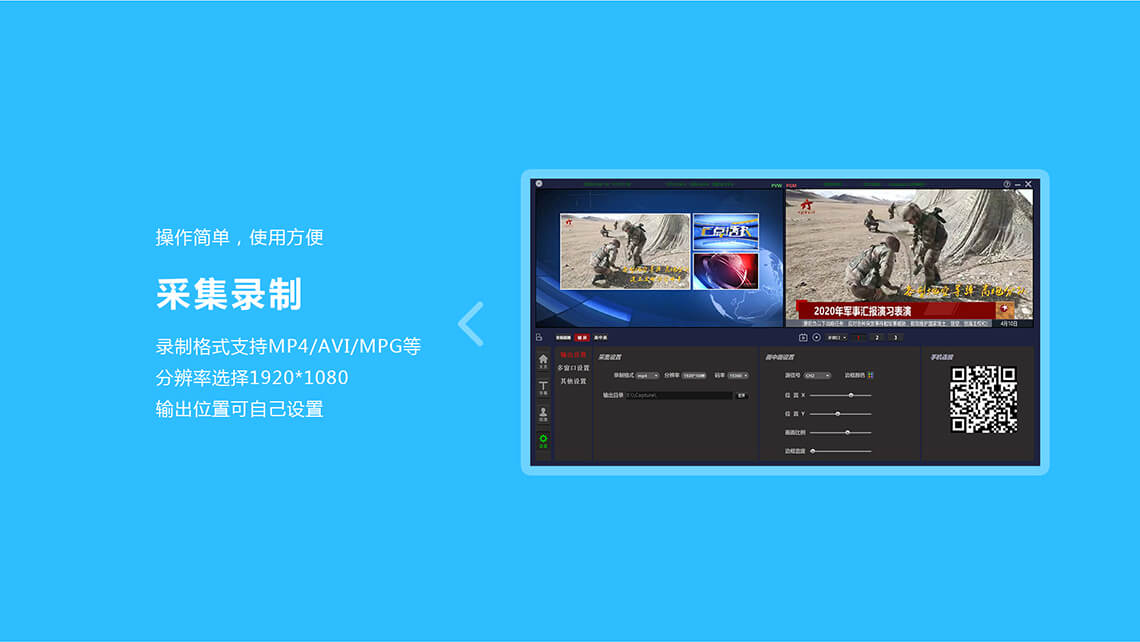The width and height of the screenshot is (1140, 642).
Task: Click the 边框宽度 slider handle
Action: click(x=813, y=451)
